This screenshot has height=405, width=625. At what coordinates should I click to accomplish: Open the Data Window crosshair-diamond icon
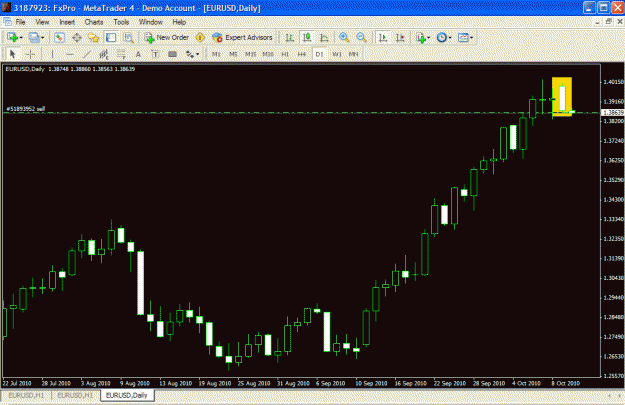tap(77, 37)
